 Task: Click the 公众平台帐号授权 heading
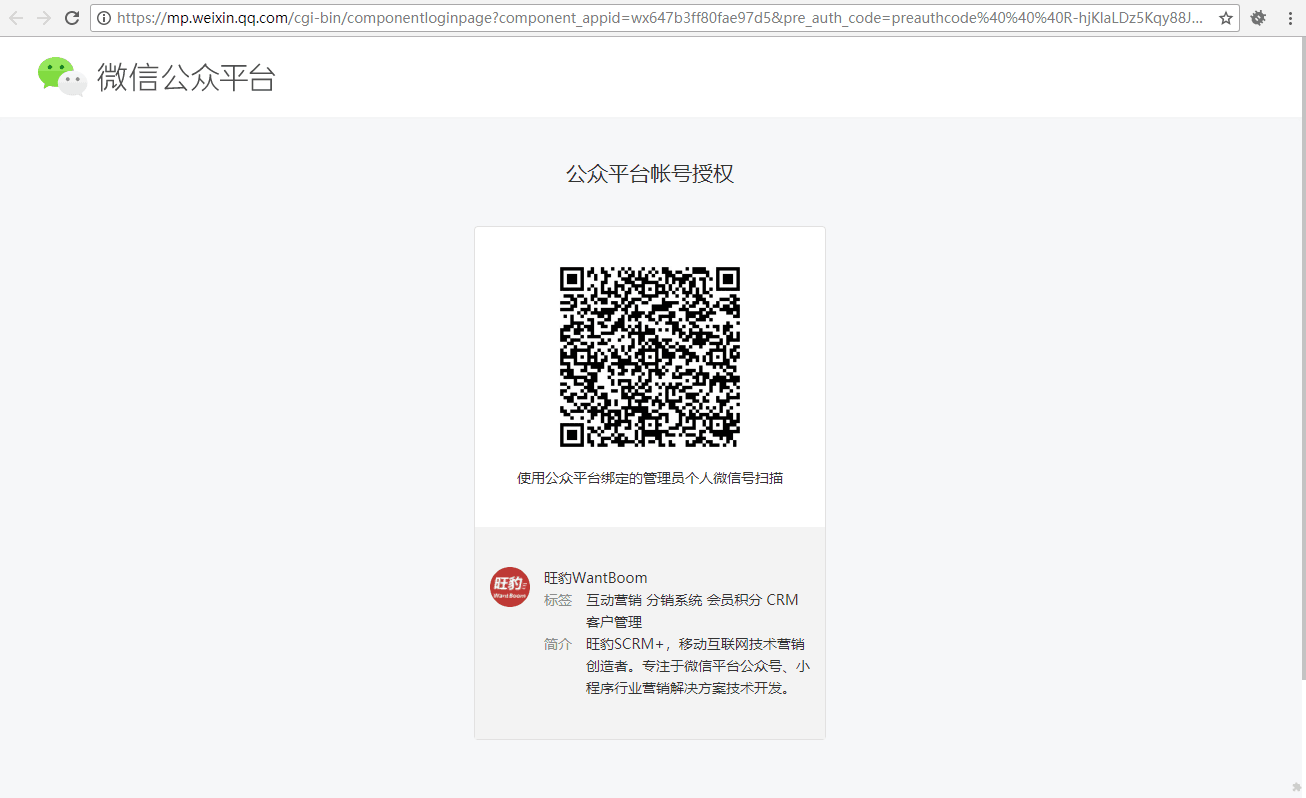tap(650, 174)
